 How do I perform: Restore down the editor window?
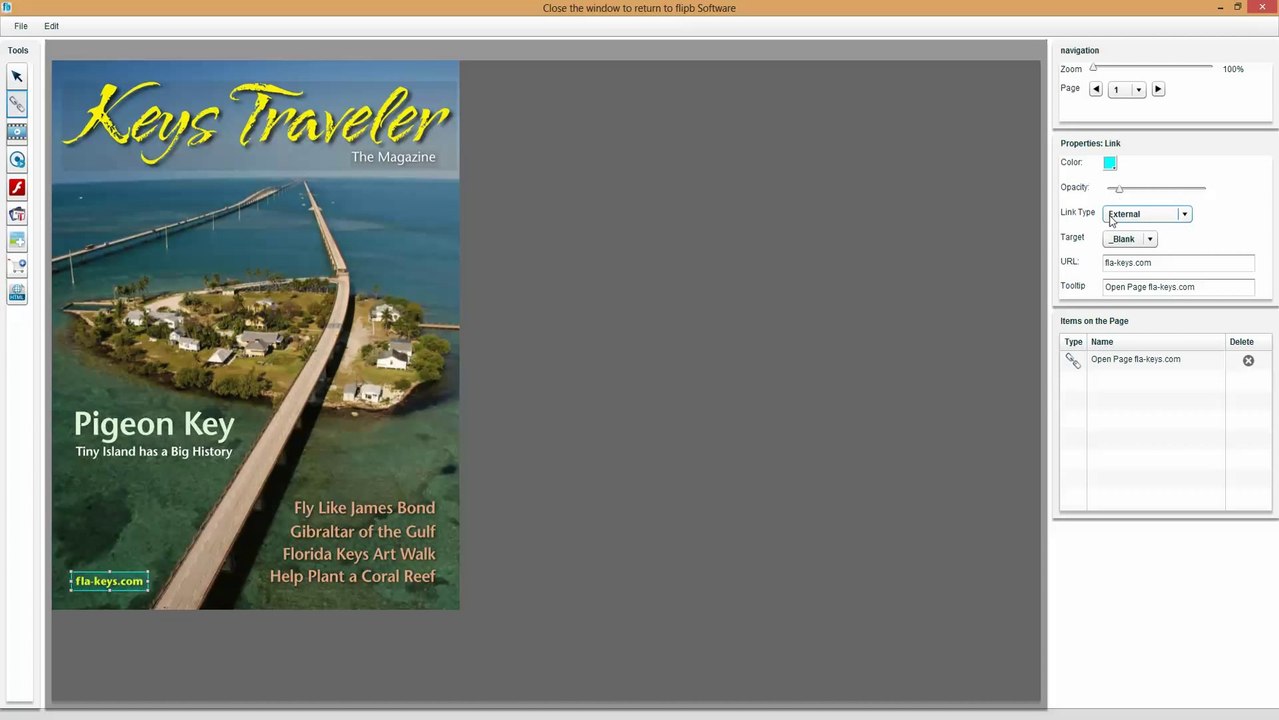(1237, 7)
